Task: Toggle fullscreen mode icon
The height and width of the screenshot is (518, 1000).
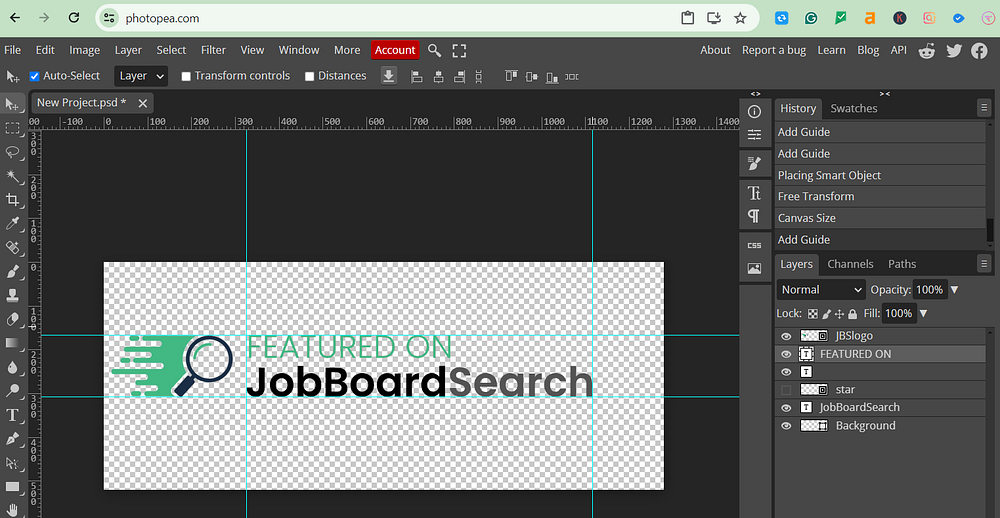Action: [459, 50]
